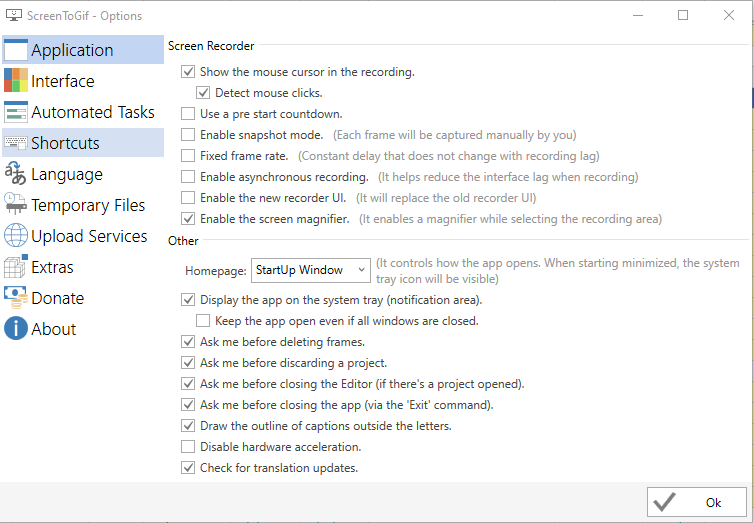Image resolution: width=754 pixels, height=523 pixels.
Task: Click the 'Homepage:' label
Action: [x=215, y=271]
